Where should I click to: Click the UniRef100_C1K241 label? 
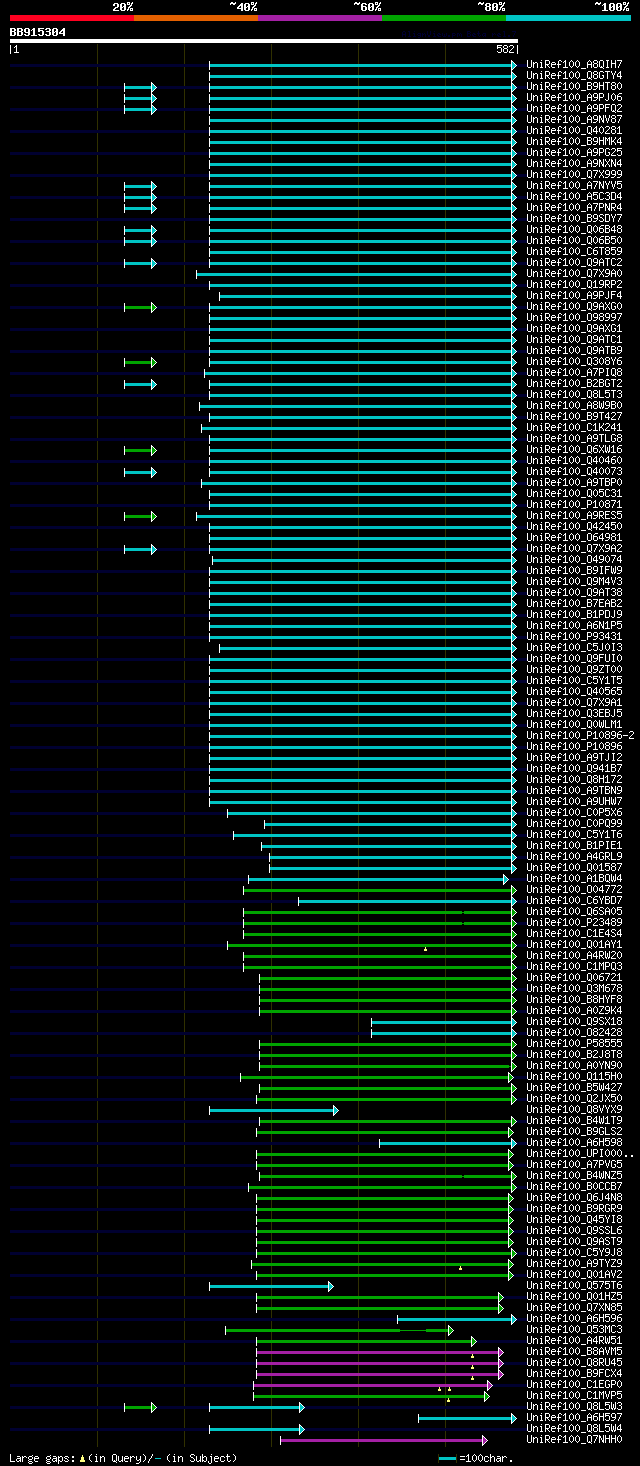tap(574, 427)
